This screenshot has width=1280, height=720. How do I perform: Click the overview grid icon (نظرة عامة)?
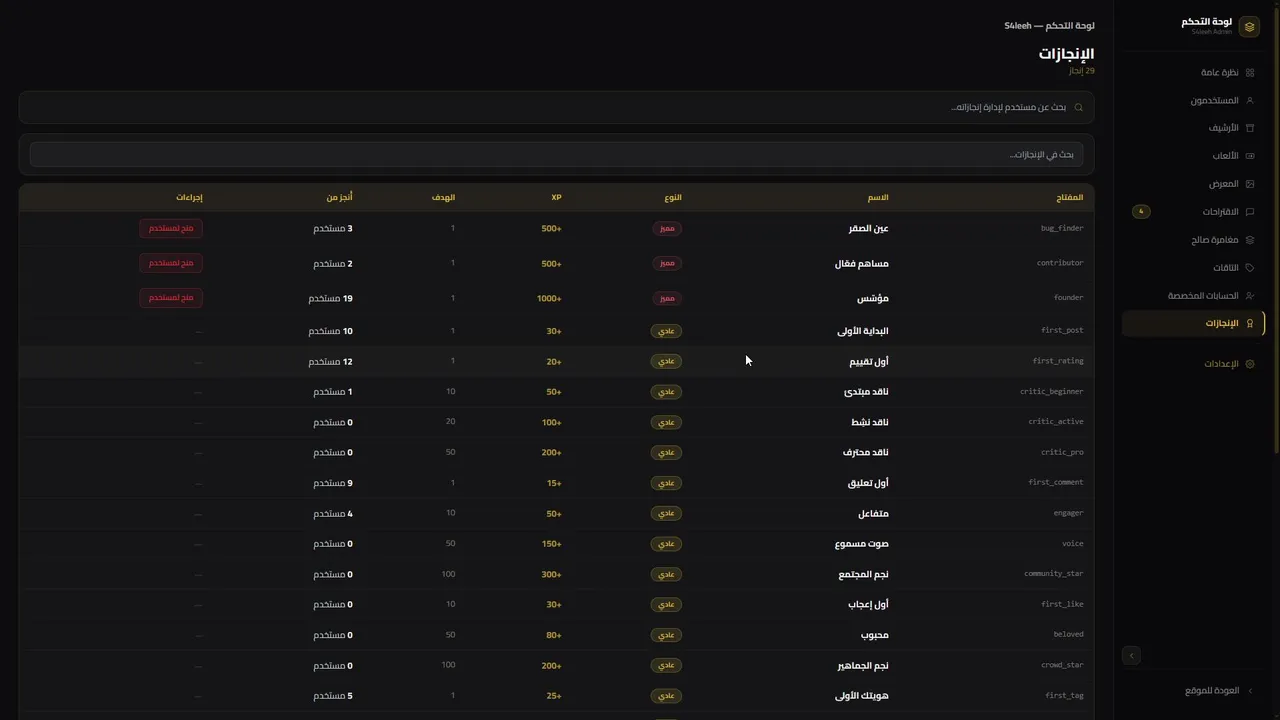1250,73
